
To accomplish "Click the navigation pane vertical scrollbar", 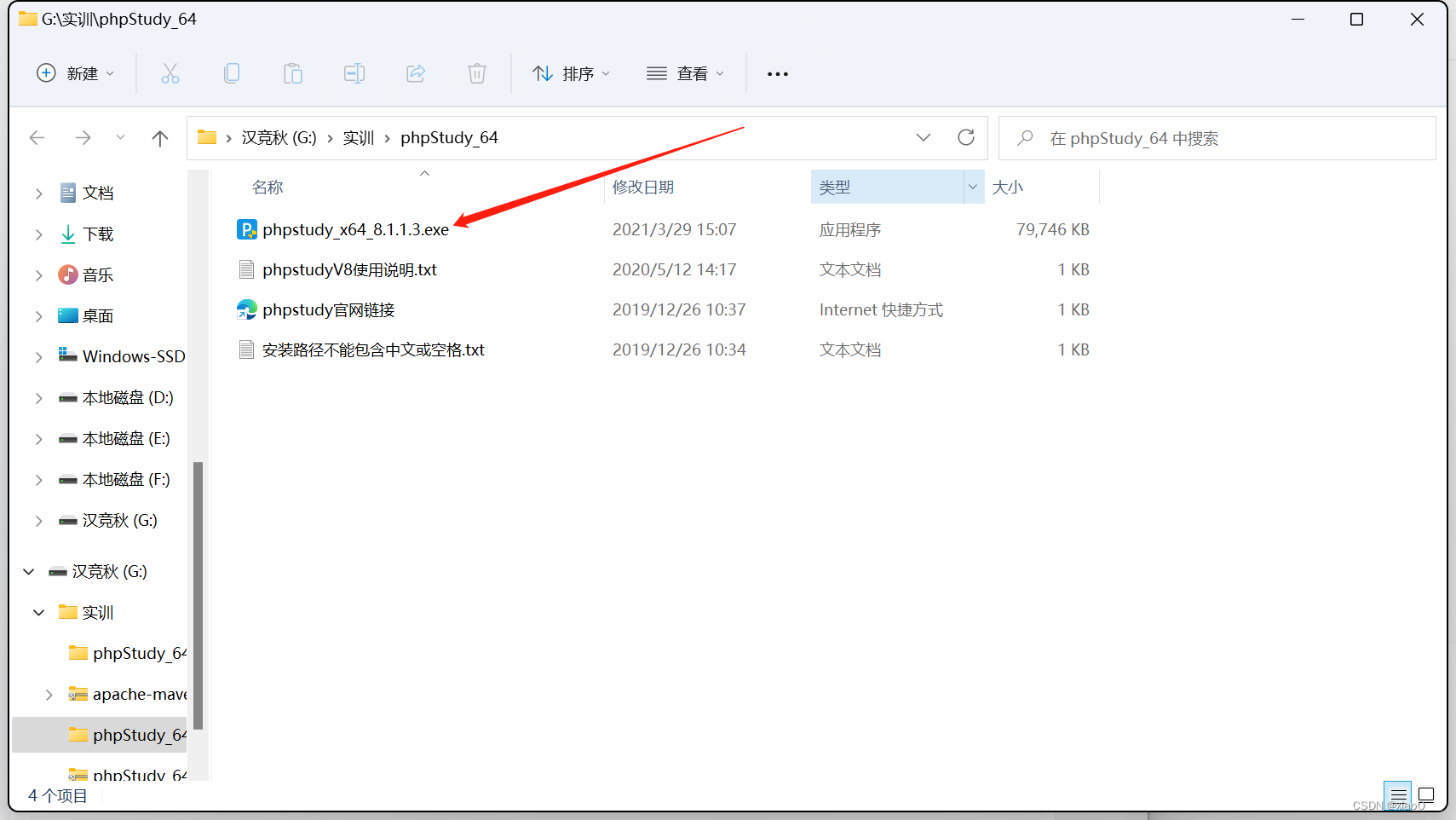I will (x=198, y=594).
